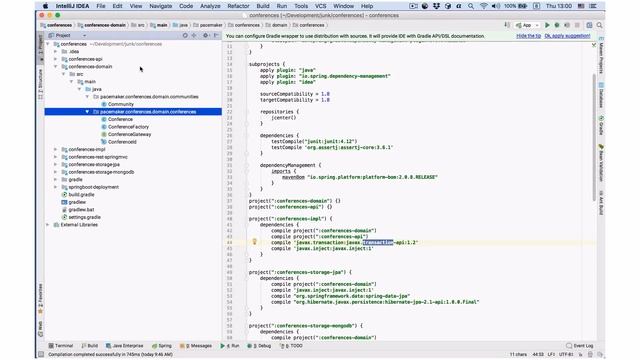Open the Gradle side tool window
Screen dimensions: 640x360
point(601,125)
